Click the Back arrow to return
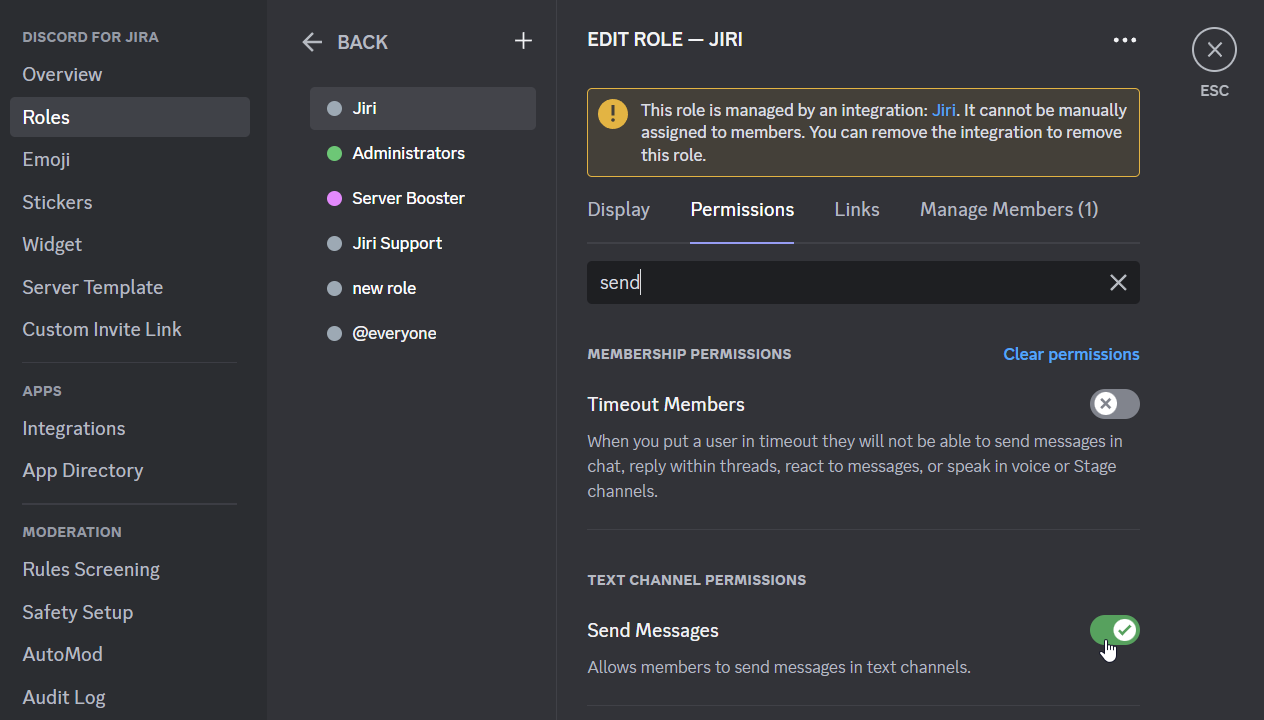 coord(311,41)
